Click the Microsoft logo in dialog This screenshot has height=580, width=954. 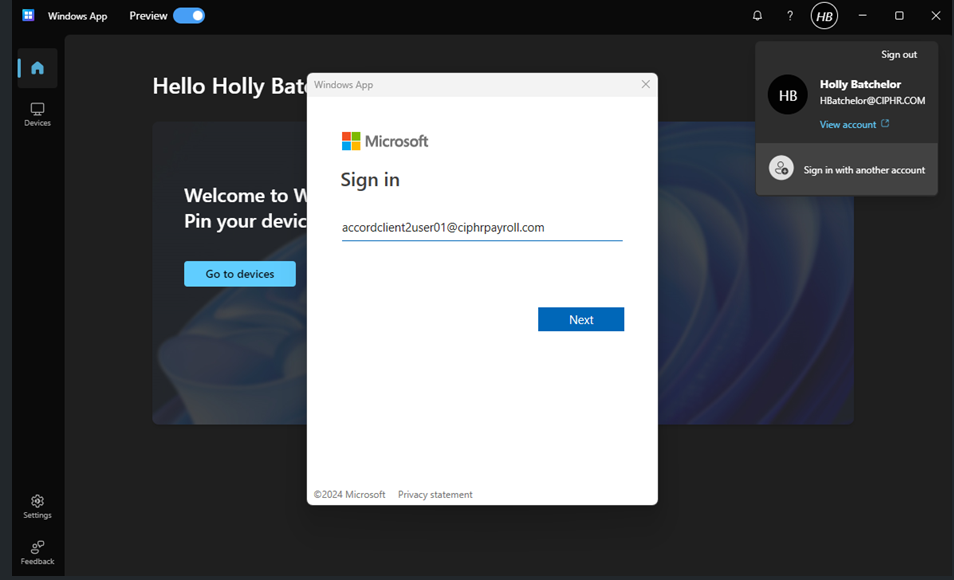pos(385,141)
